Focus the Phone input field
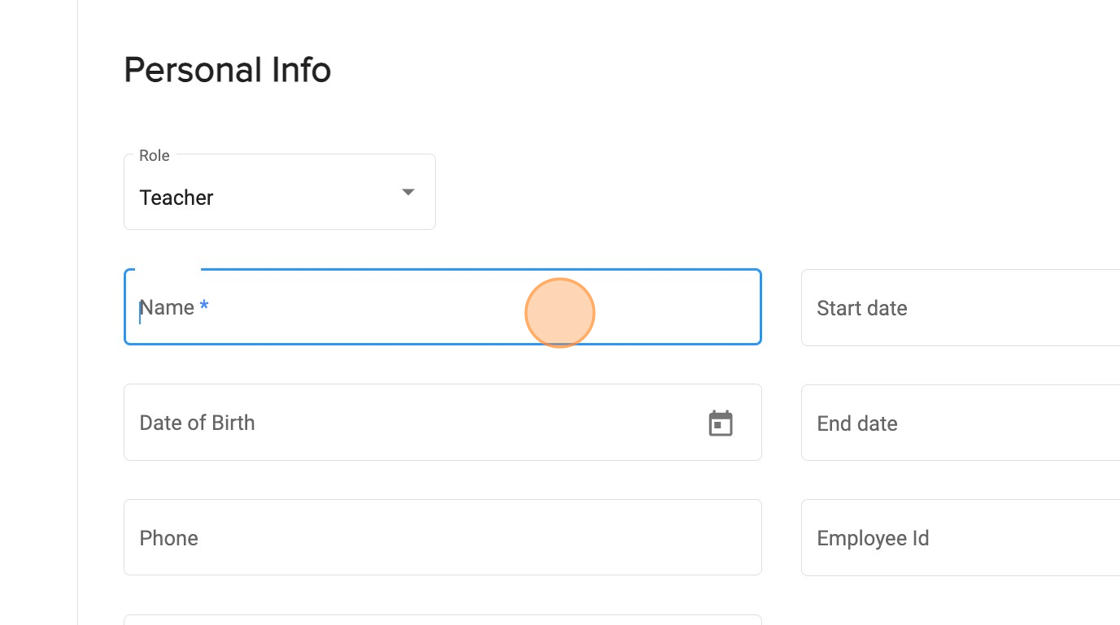The height and width of the screenshot is (625, 1120). tap(442, 538)
